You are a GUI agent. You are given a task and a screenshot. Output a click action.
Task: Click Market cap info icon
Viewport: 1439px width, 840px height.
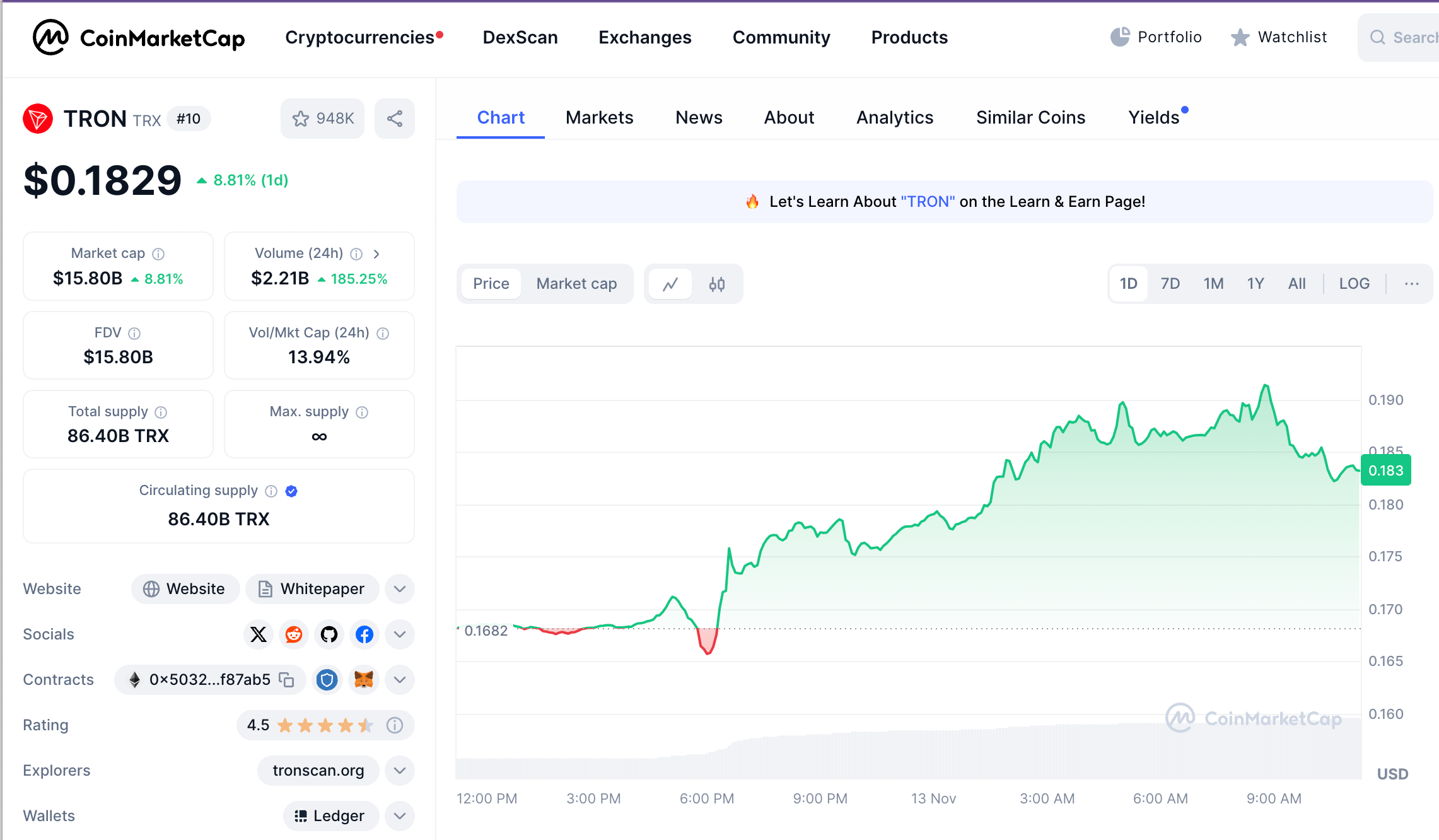tap(158, 254)
